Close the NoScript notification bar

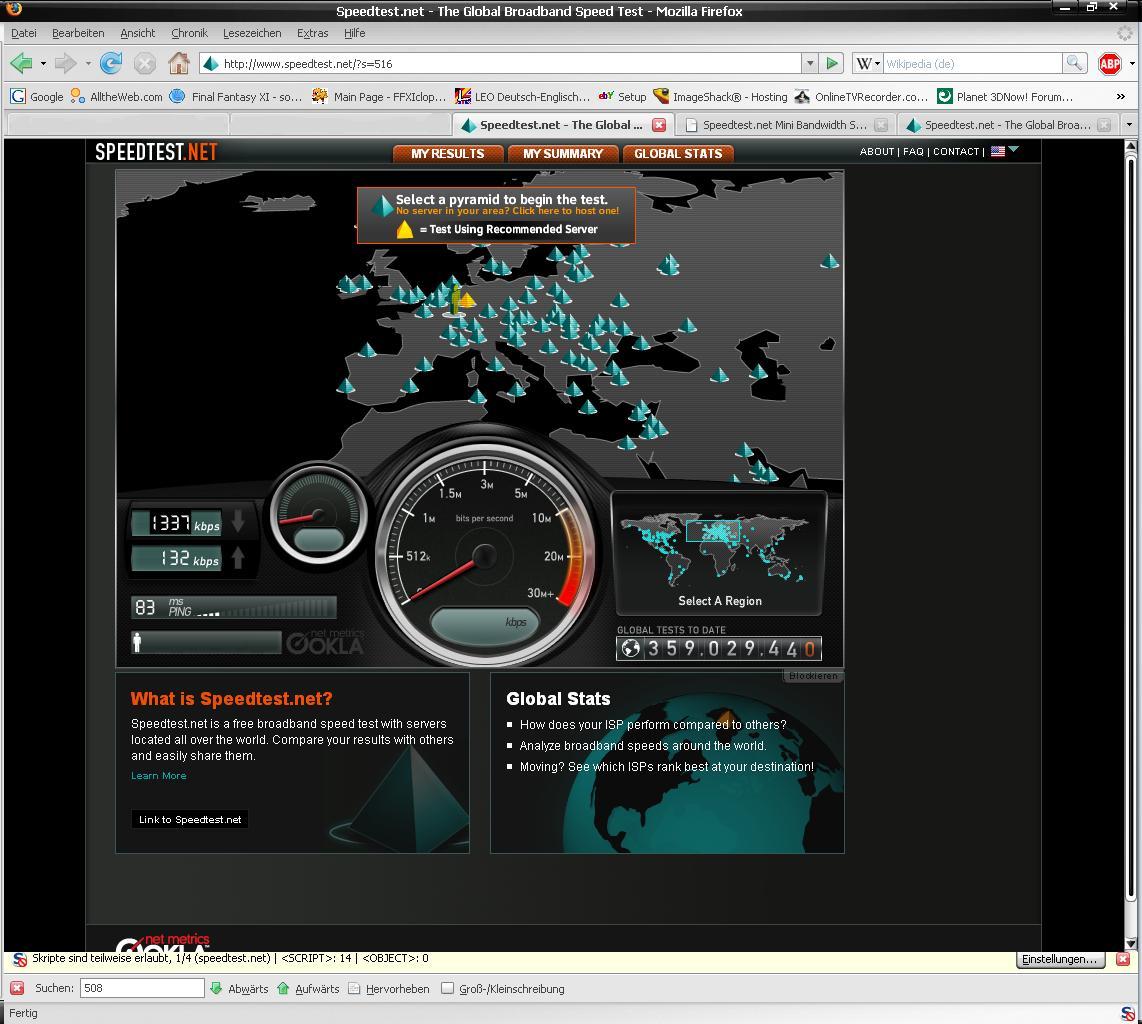1123,959
